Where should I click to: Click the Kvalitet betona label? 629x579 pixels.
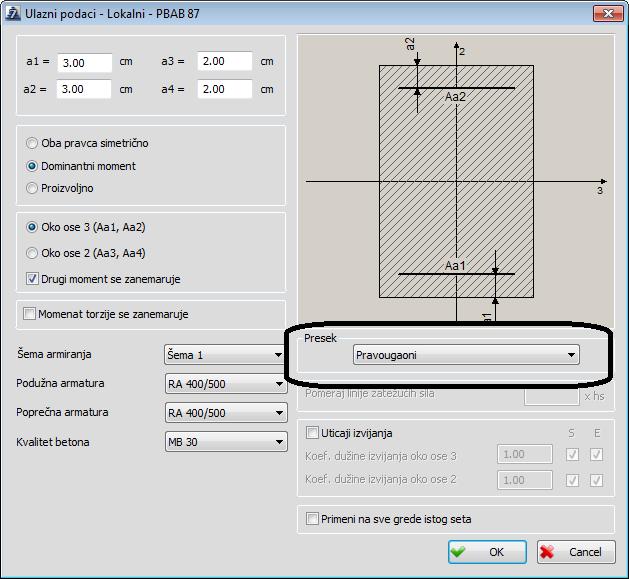[53, 442]
